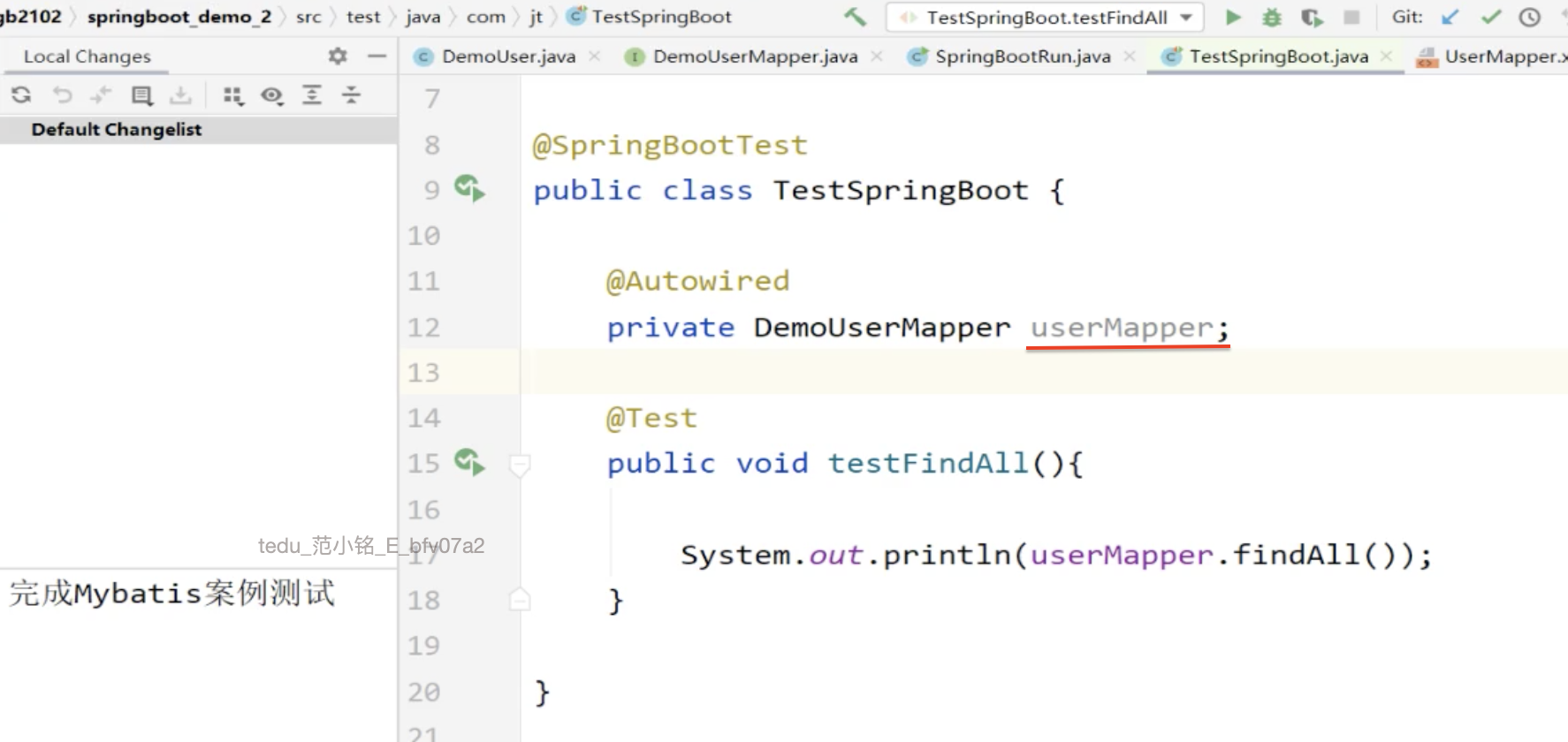Click the java breadcrumb segment

pos(422,17)
